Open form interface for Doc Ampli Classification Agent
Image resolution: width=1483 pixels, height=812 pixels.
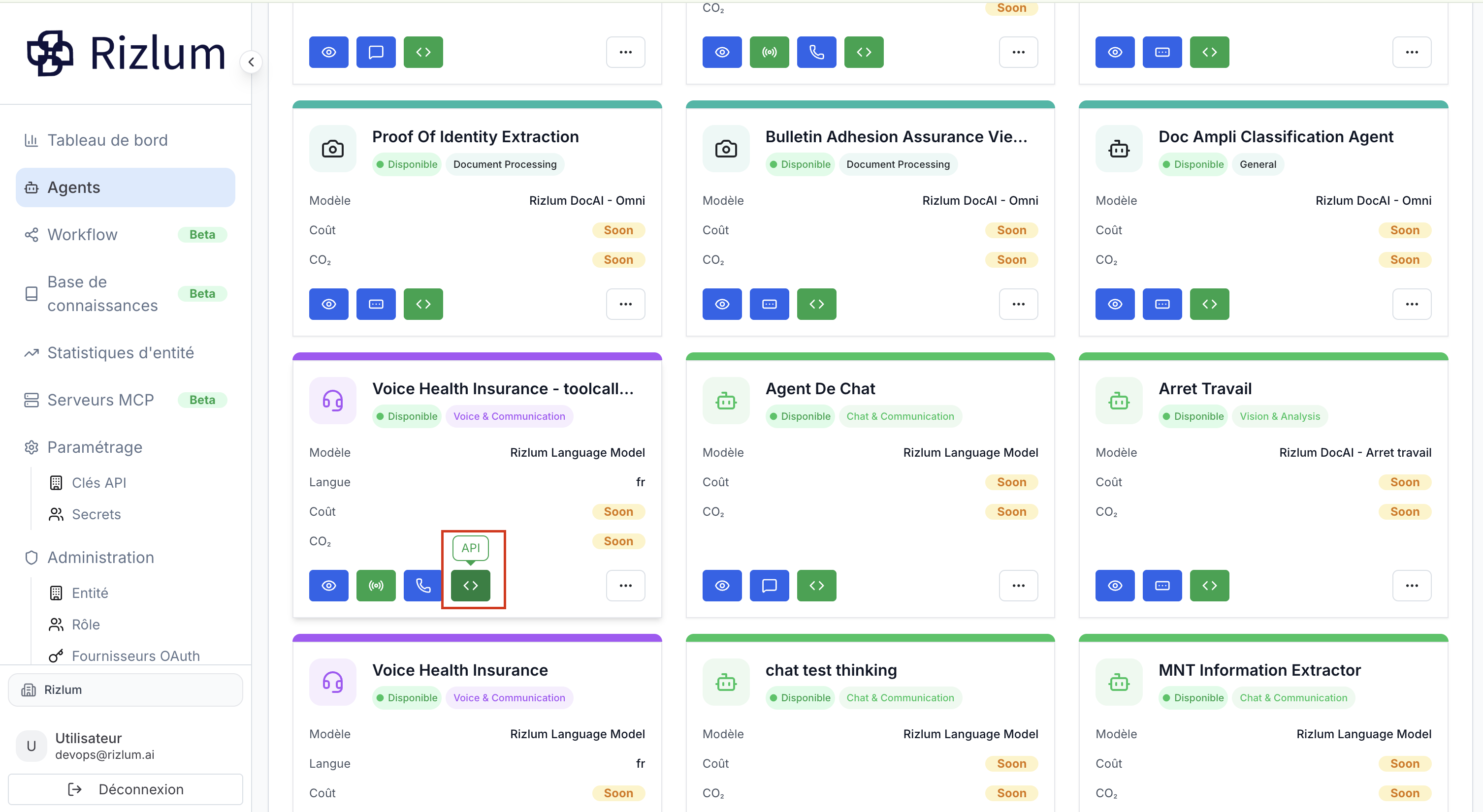pos(1162,304)
